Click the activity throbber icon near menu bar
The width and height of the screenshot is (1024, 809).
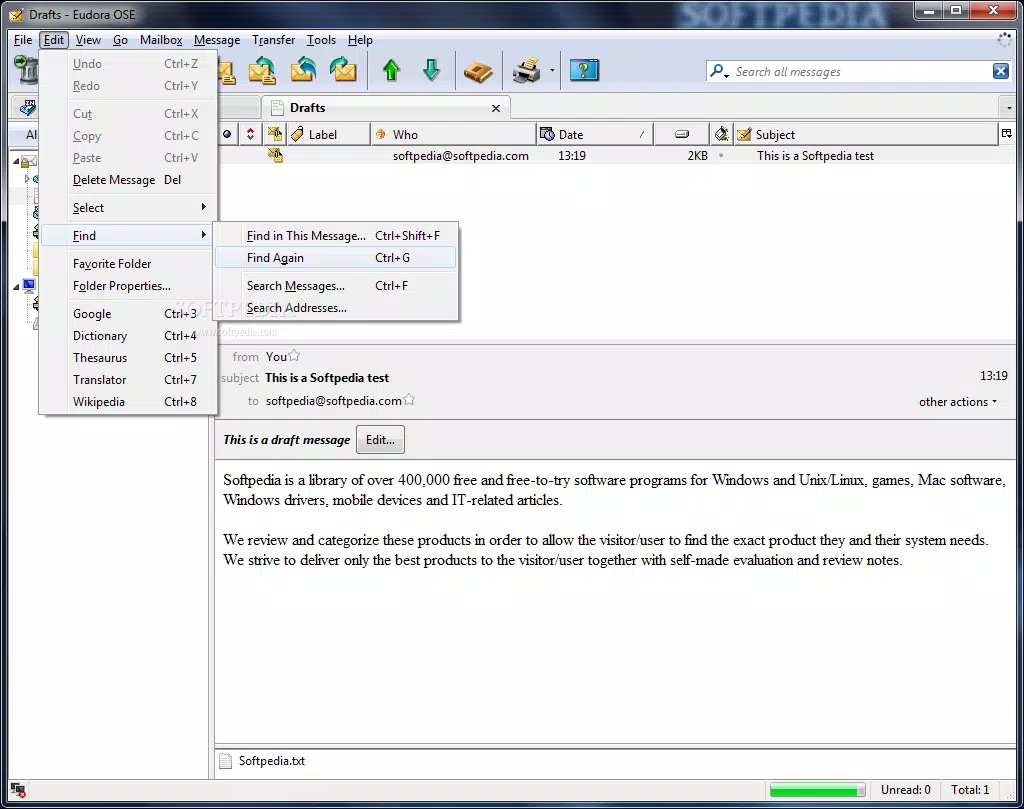(x=1004, y=40)
